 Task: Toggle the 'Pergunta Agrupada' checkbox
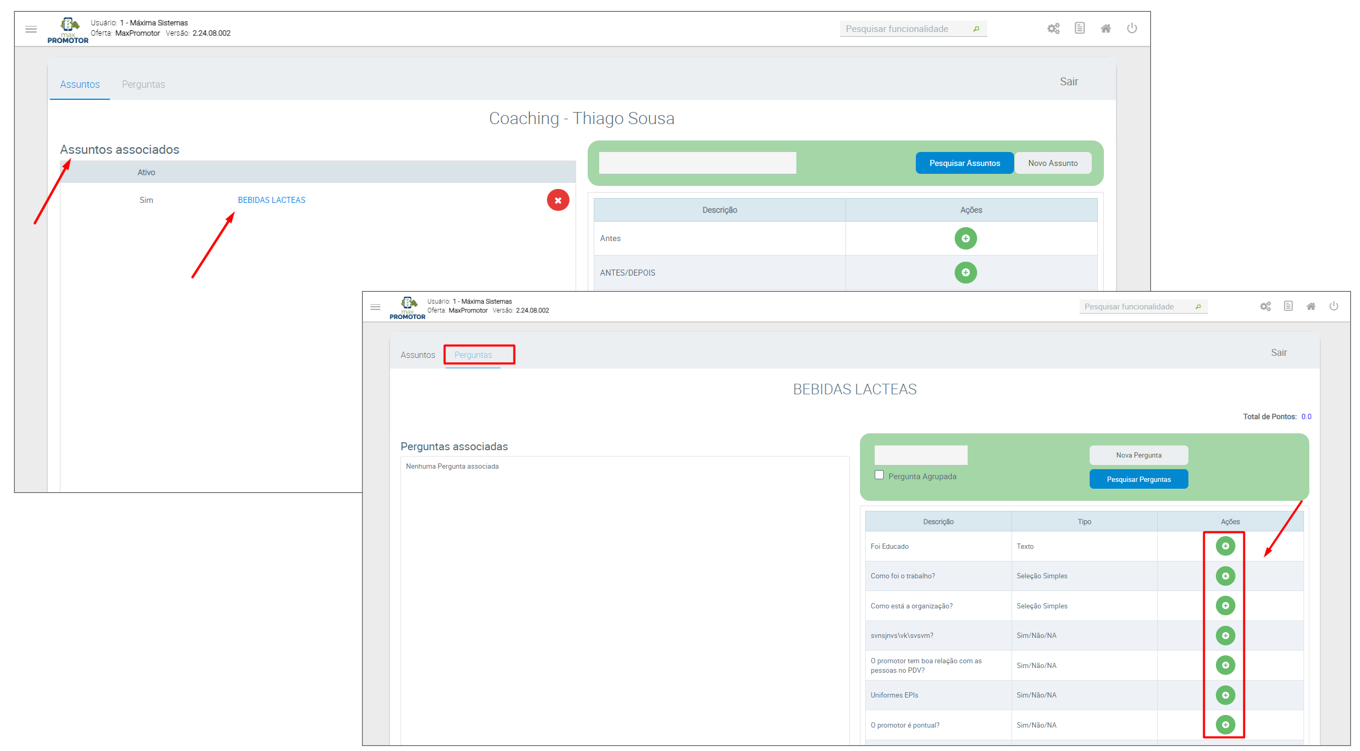[x=879, y=475]
